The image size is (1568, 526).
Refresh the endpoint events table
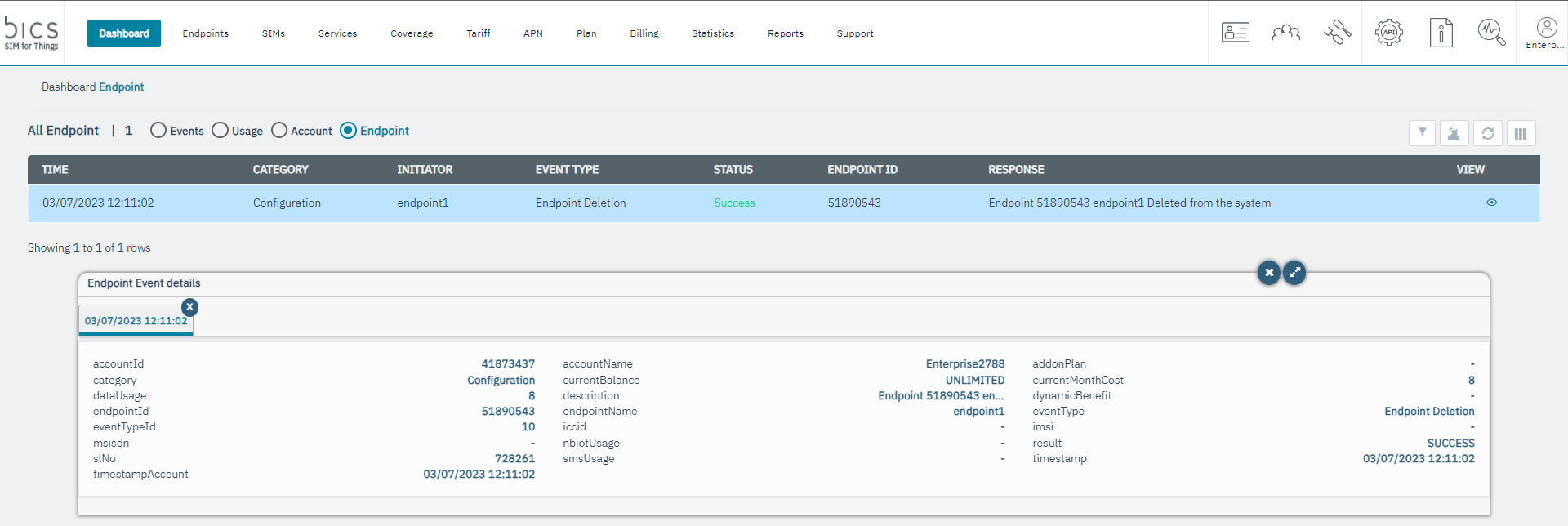[1487, 133]
